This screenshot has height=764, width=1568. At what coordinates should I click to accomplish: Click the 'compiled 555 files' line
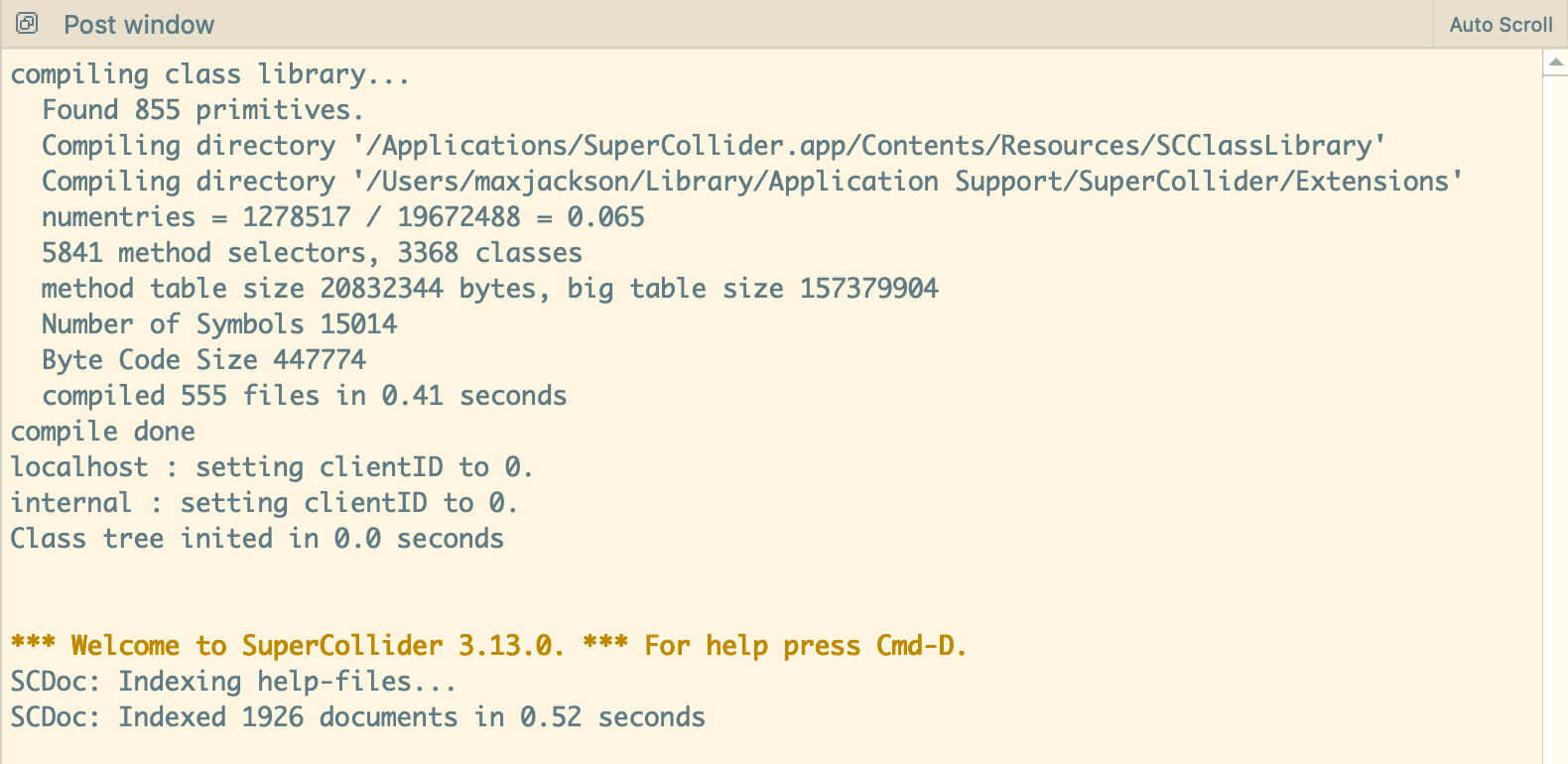[x=304, y=396]
